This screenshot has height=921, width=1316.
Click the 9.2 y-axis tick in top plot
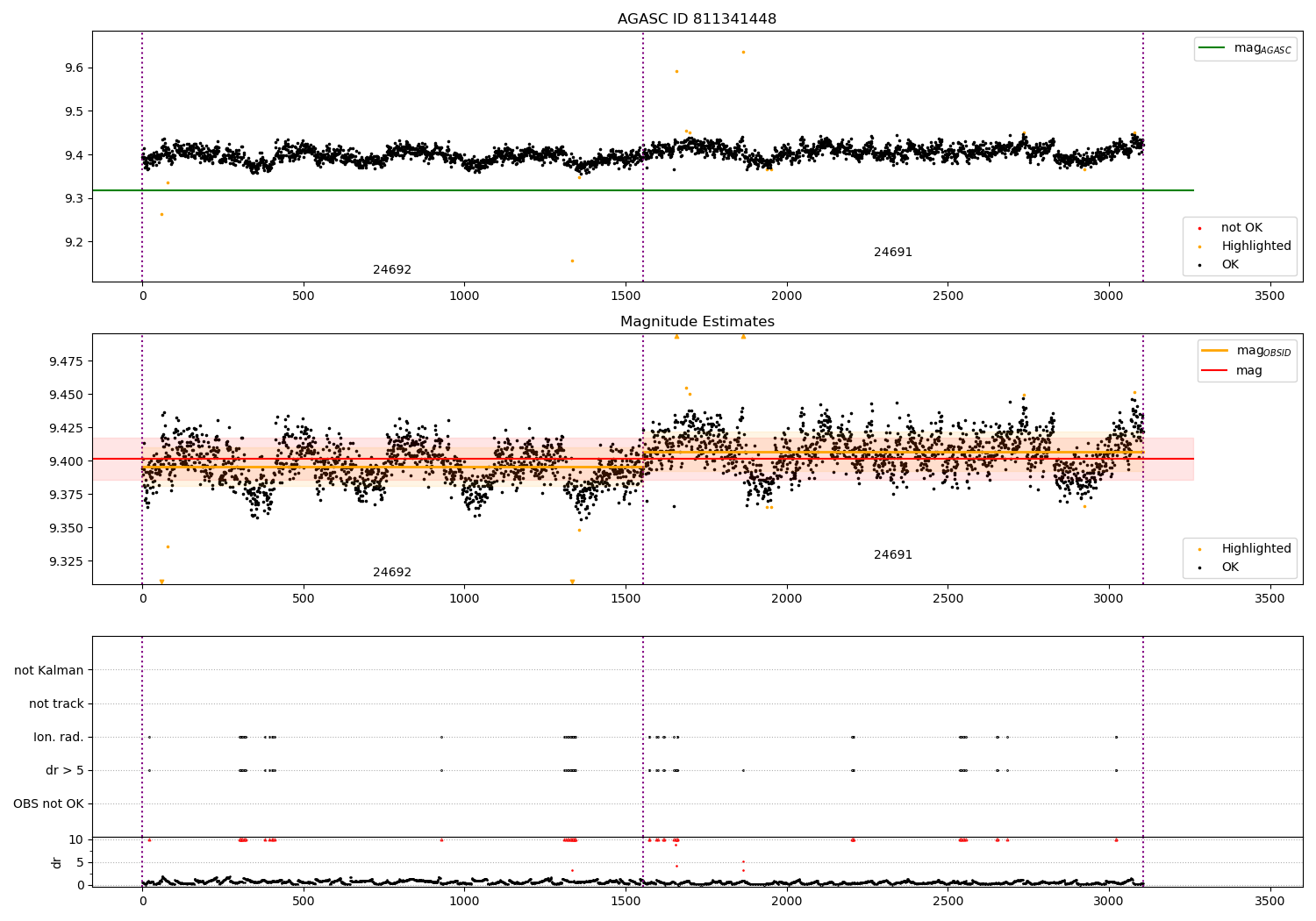click(74, 242)
